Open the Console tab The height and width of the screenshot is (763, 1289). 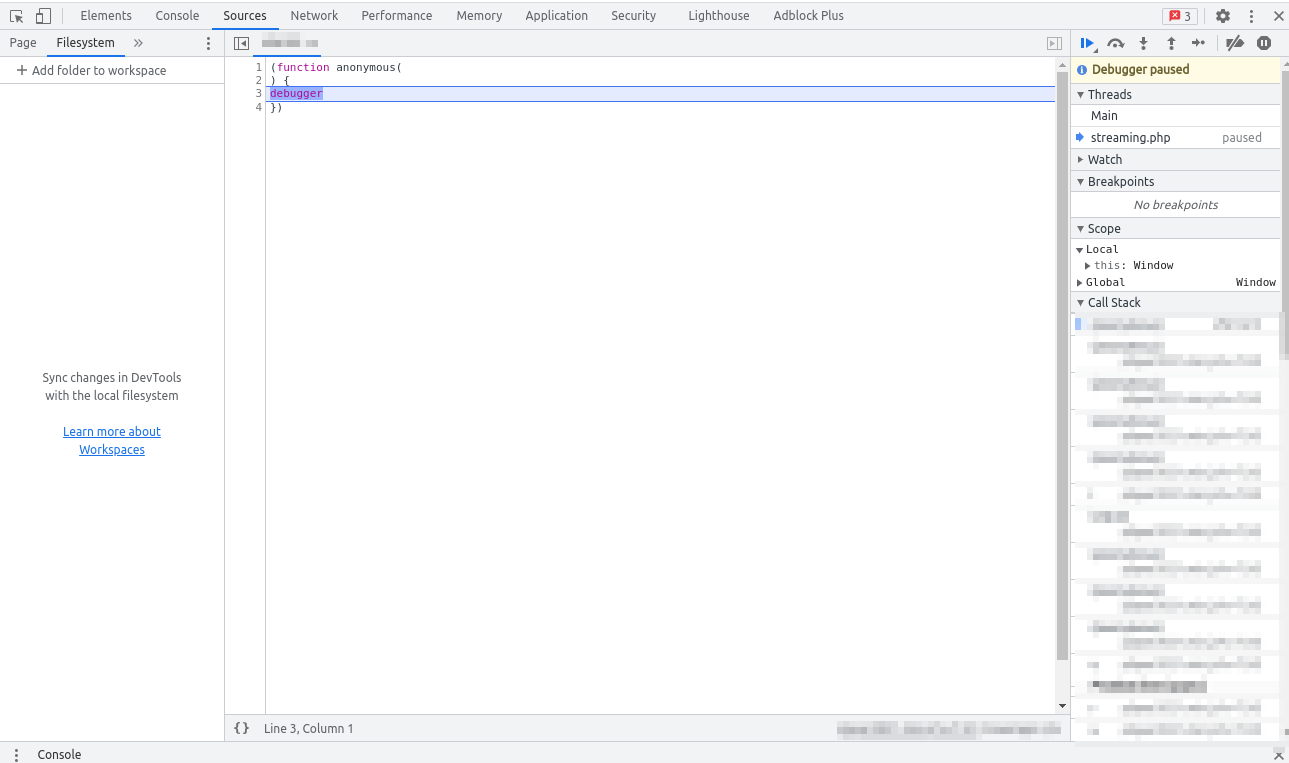[x=177, y=16]
